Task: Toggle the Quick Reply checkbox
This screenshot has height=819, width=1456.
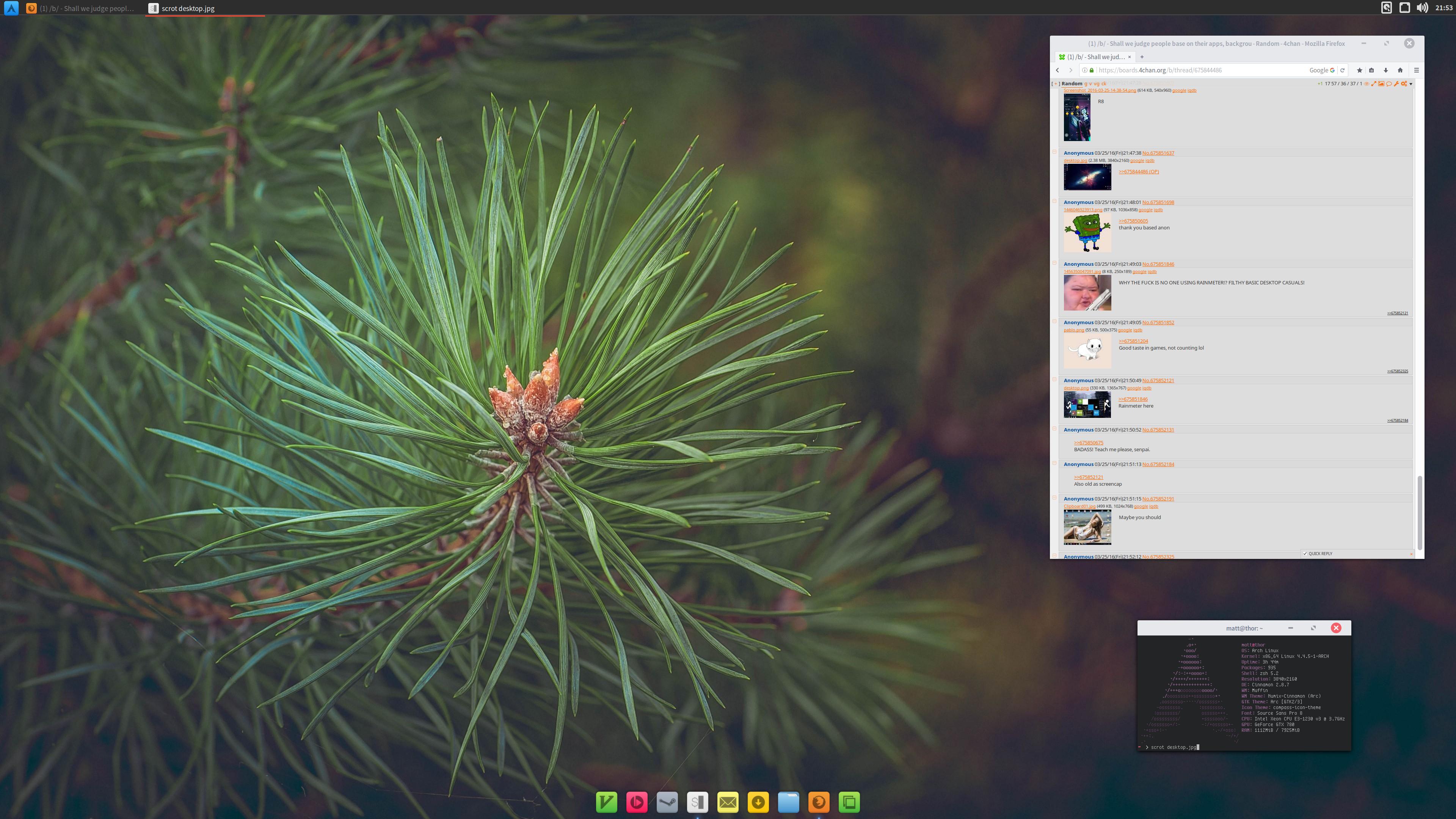Action: [1305, 553]
